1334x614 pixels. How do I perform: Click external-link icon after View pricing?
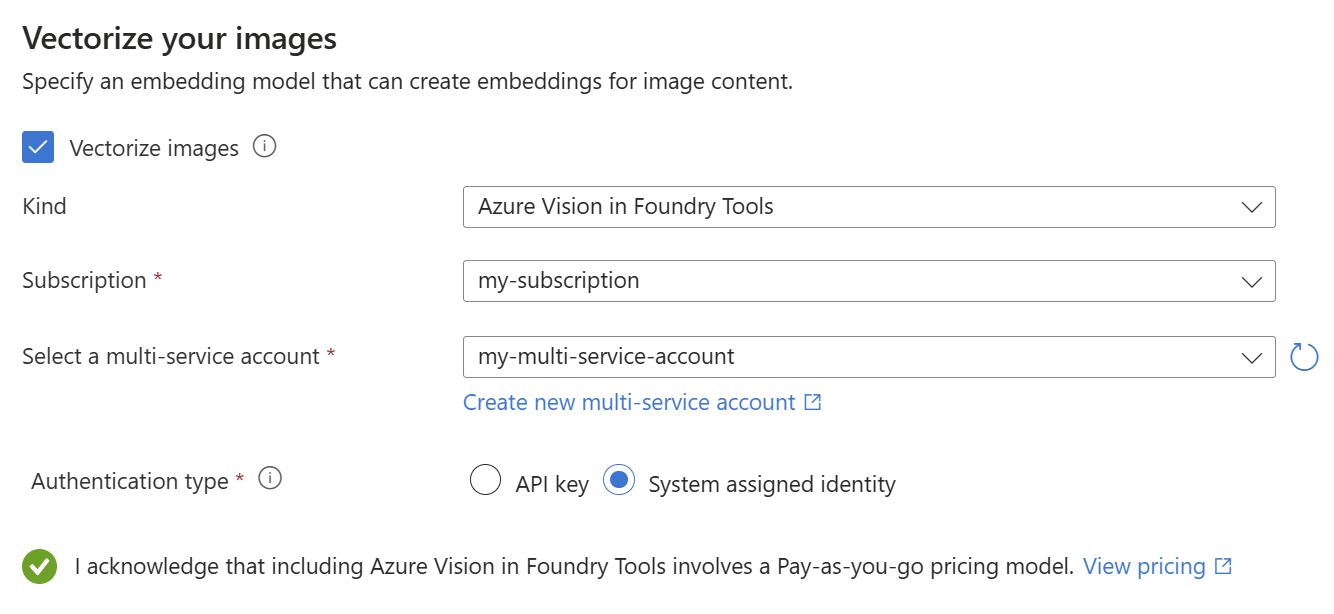(1223, 566)
